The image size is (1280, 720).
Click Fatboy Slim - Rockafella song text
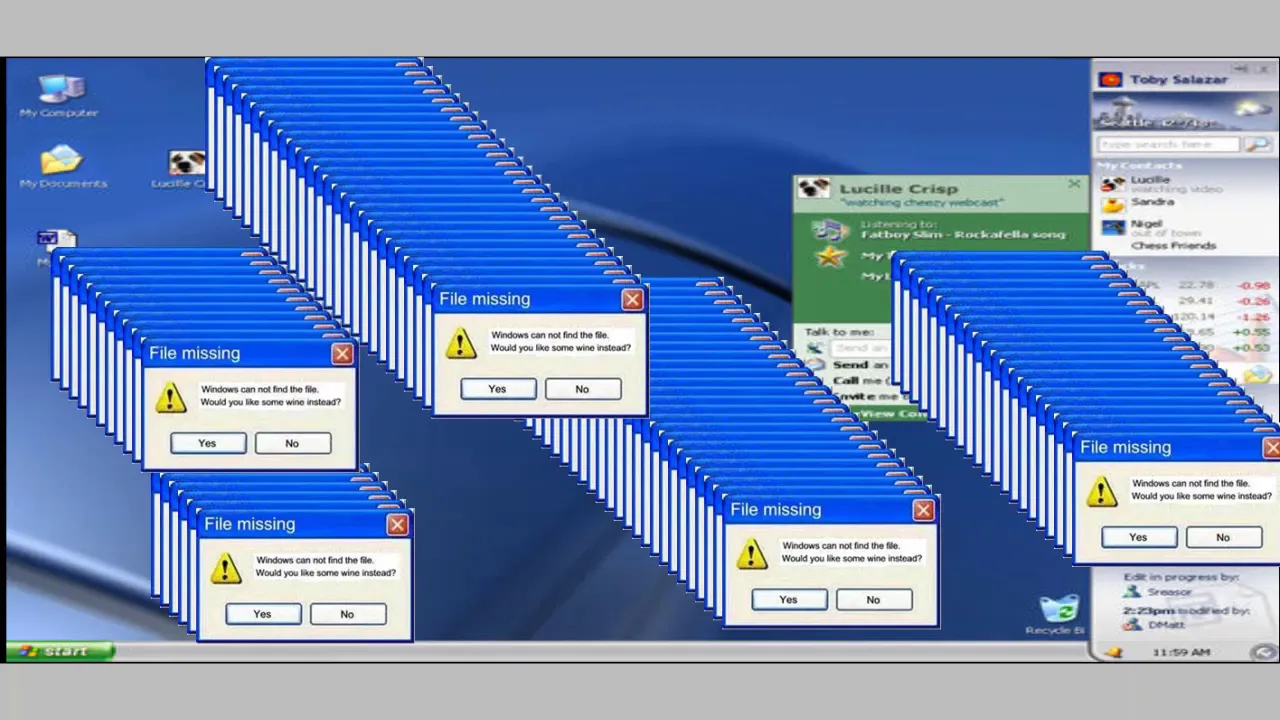click(x=962, y=235)
